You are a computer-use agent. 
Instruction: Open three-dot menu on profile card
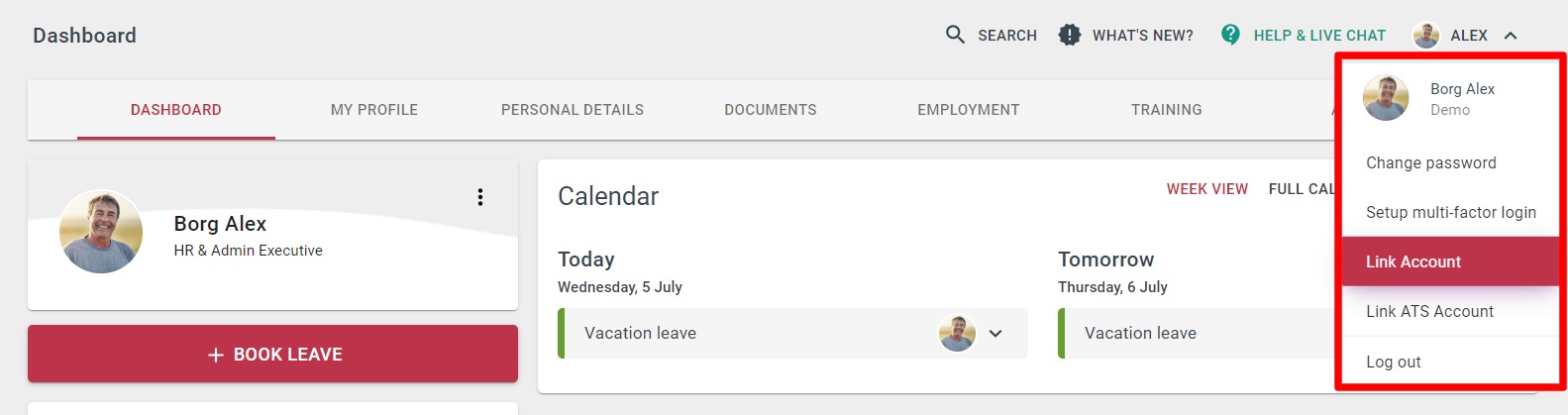480,197
